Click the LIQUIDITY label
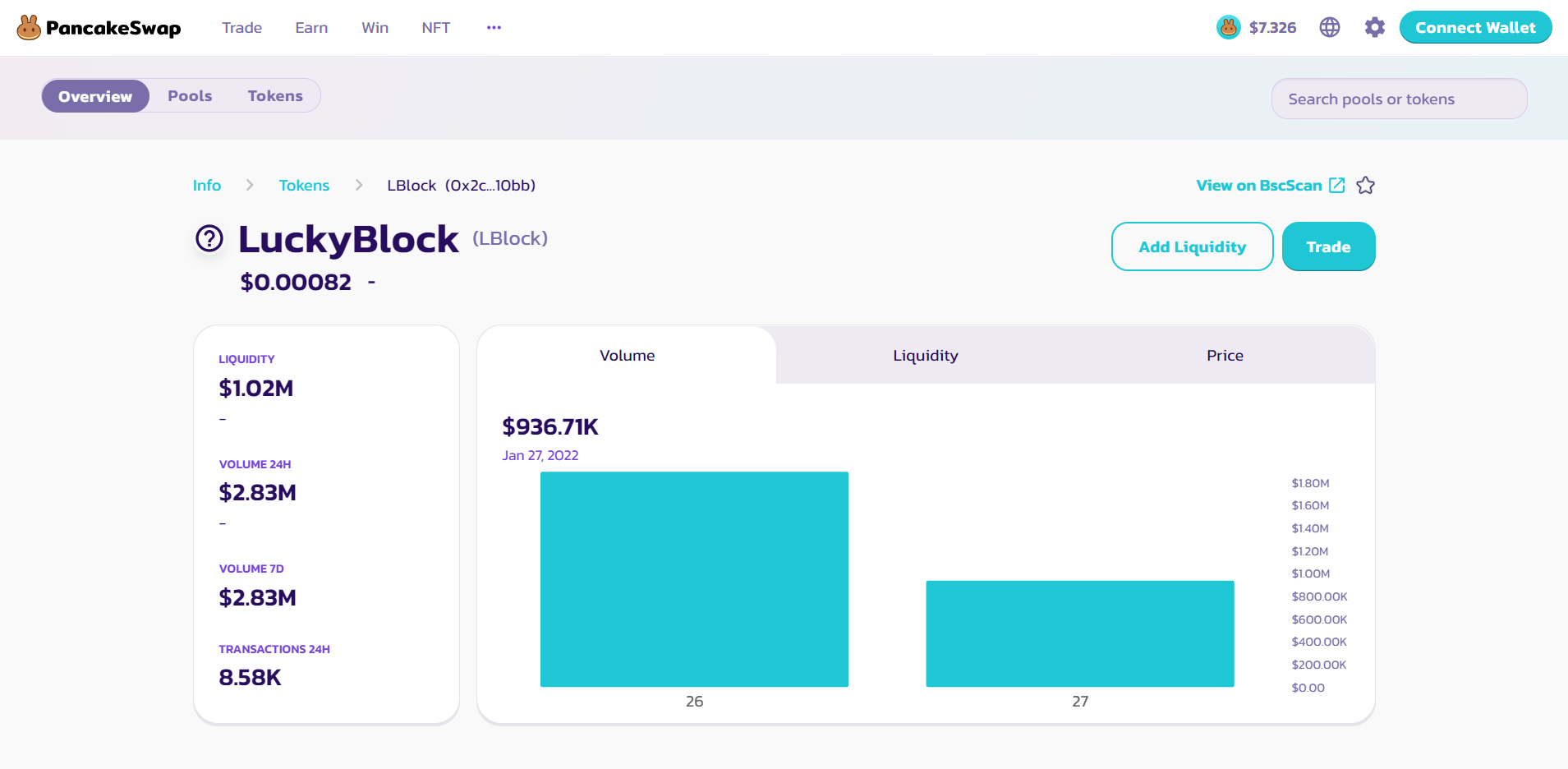The height and width of the screenshot is (769, 1568). pos(246,359)
